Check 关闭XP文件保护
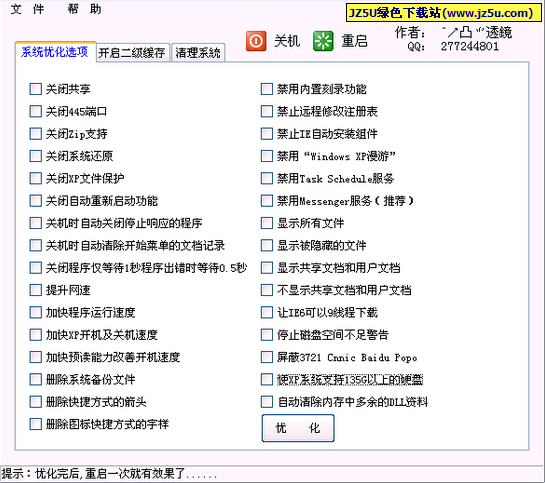The width and height of the screenshot is (545, 483). [x=35, y=178]
